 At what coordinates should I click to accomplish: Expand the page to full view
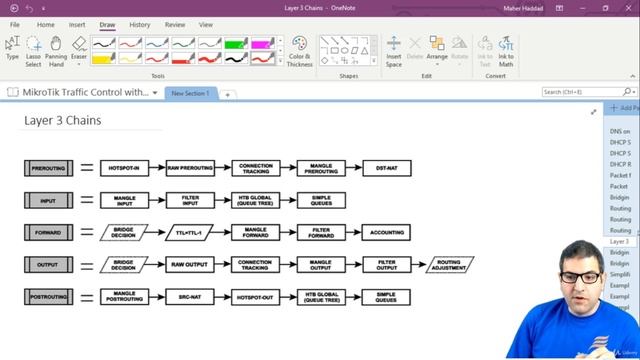(x=593, y=112)
